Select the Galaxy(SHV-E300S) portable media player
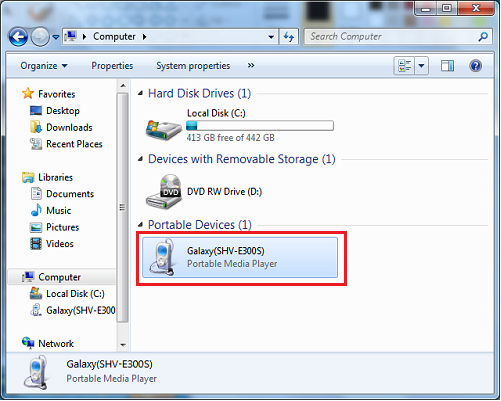Image resolution: width=501 pixels, height=401 pixels. [240, 257]
